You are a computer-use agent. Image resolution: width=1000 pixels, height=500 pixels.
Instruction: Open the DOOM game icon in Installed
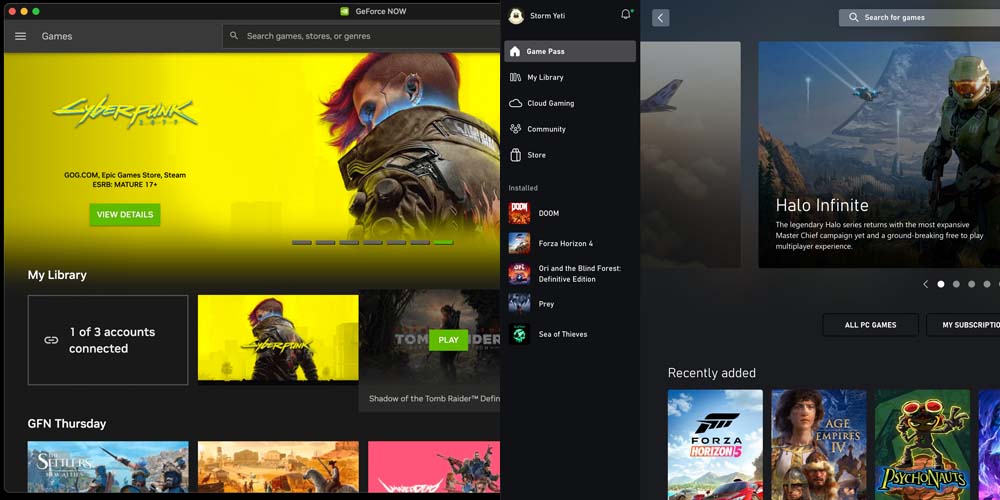519,213
